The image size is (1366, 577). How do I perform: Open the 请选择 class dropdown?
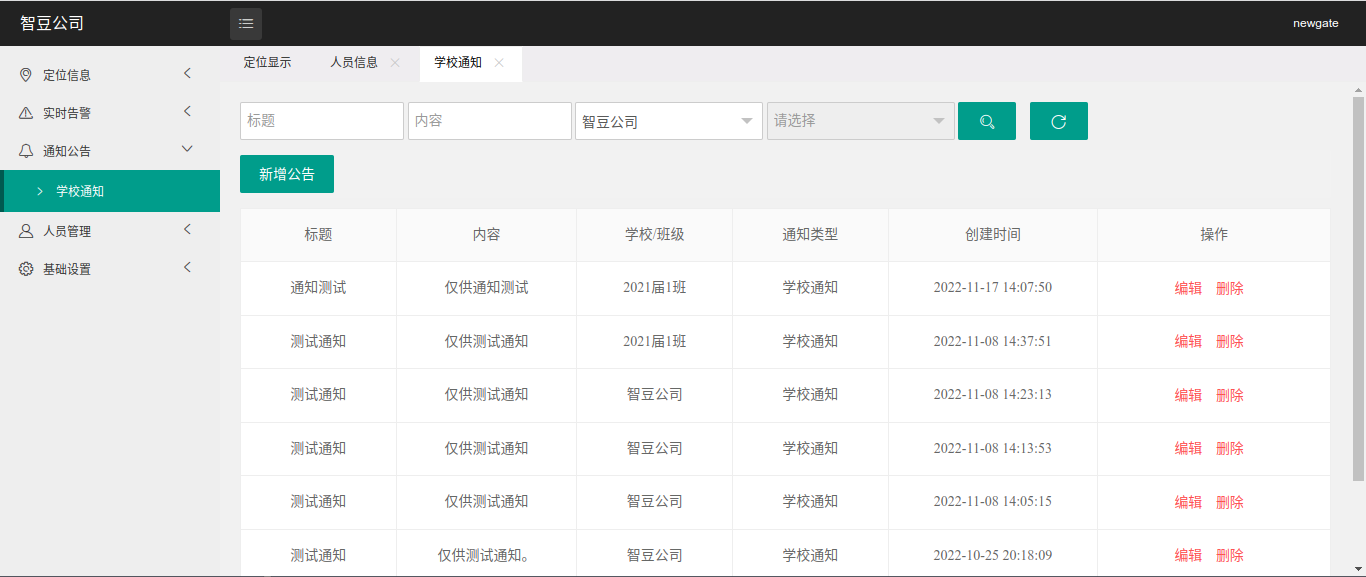tap(860, 121)
